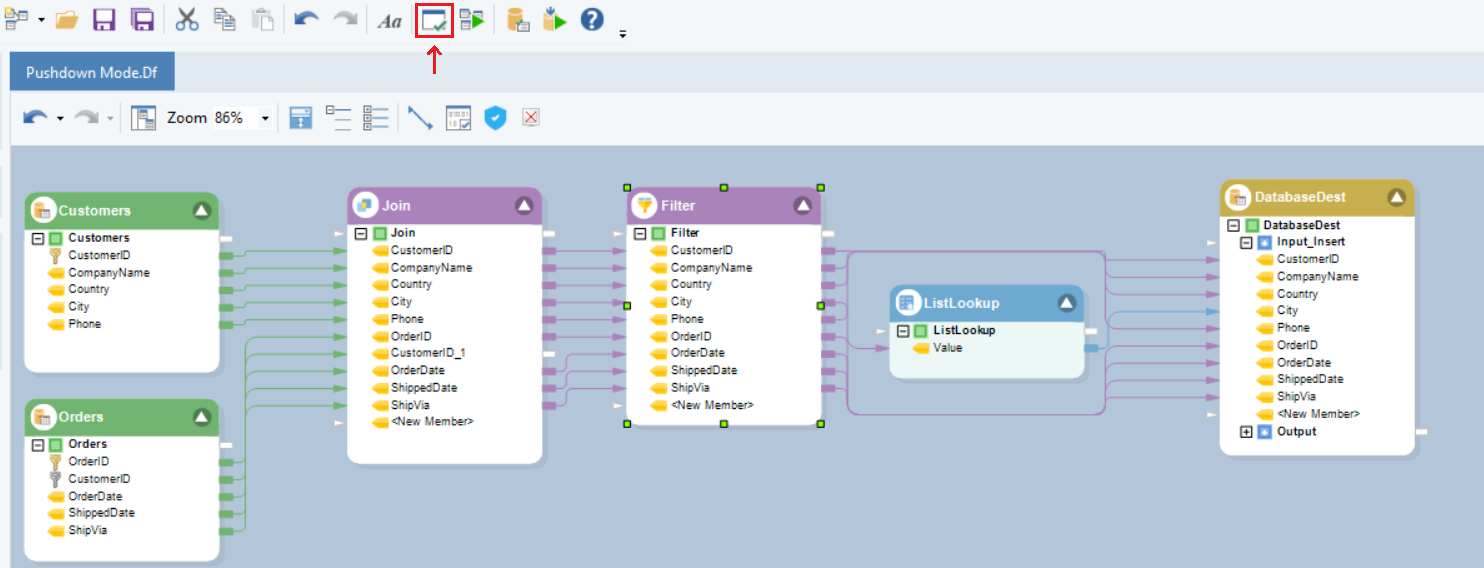The height and width of the screenshot is (568, 1484).
Task: Select the ShippedDate field in the Orders object
Action: pos(101,513)
